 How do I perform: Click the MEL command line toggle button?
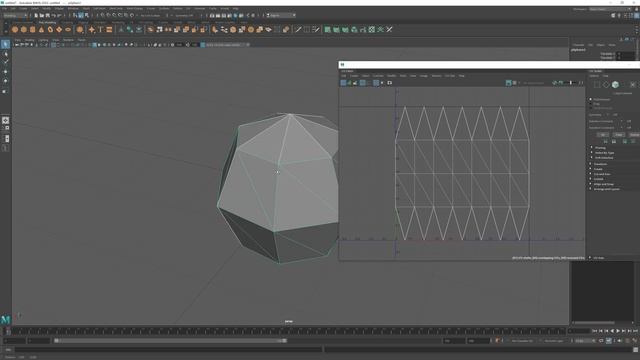(x=8, y=350)
